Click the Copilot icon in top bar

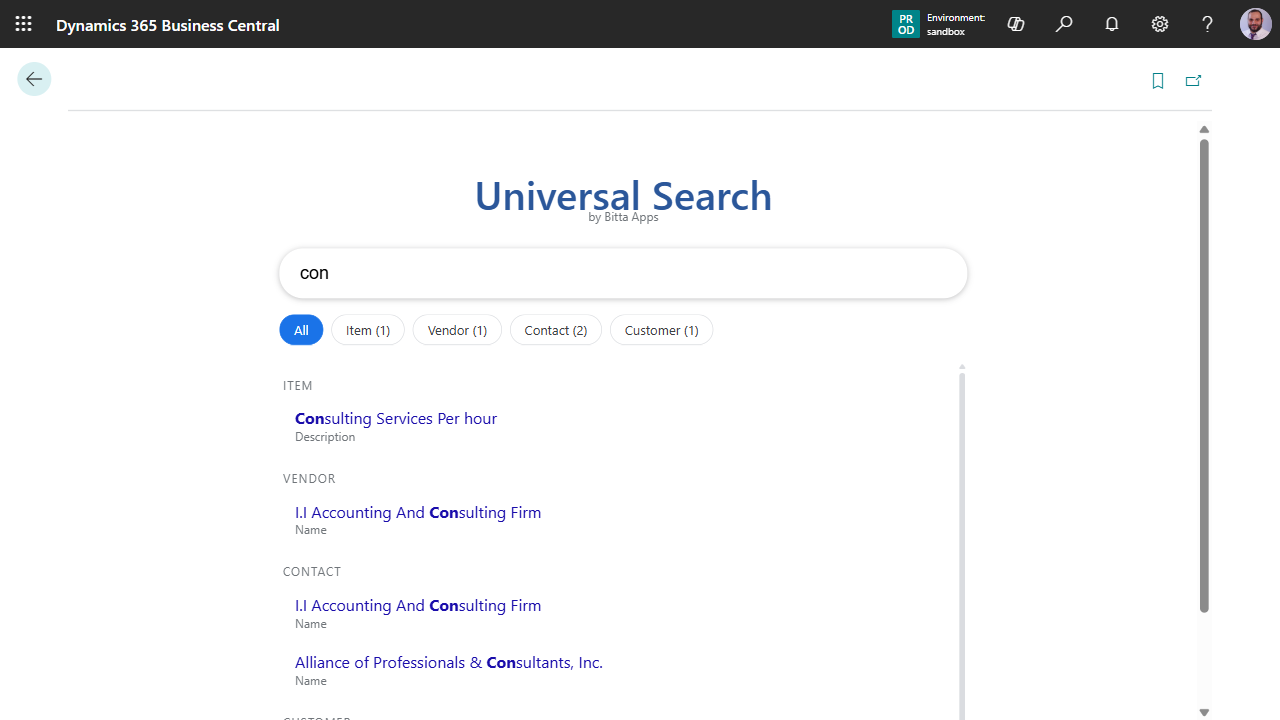[1016, 24]
